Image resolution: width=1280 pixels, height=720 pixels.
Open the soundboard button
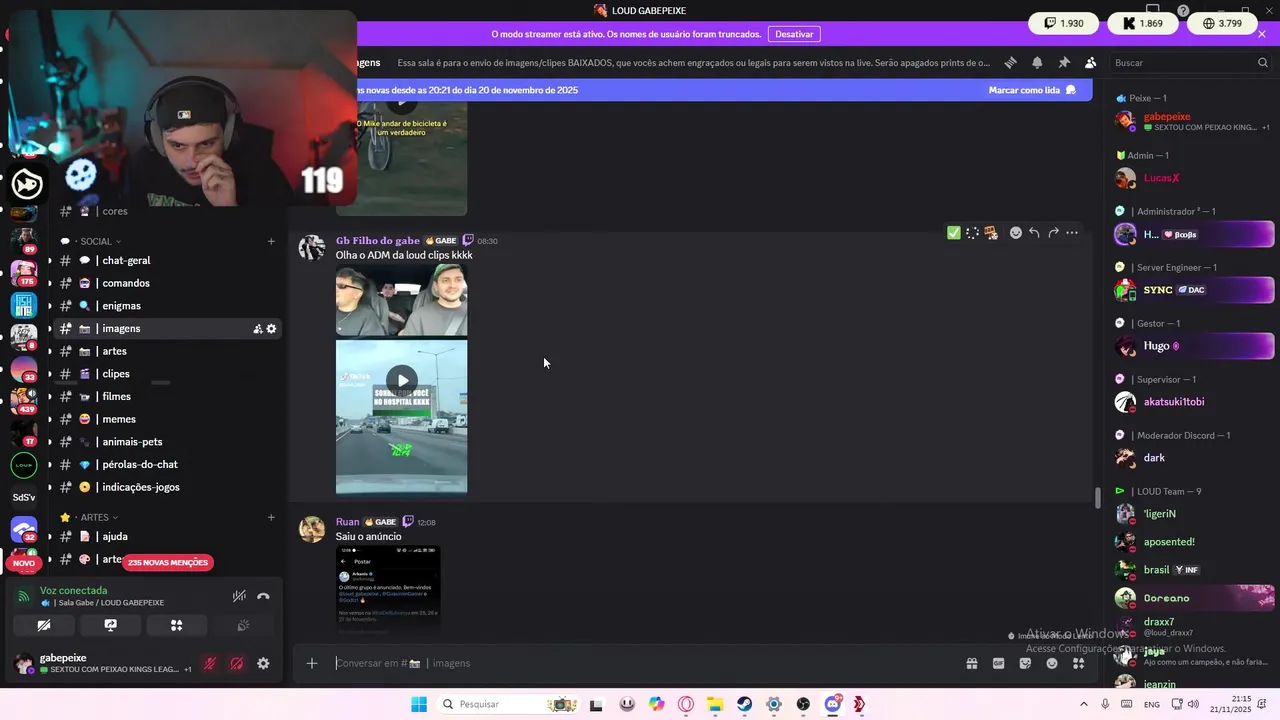[242, 625]
